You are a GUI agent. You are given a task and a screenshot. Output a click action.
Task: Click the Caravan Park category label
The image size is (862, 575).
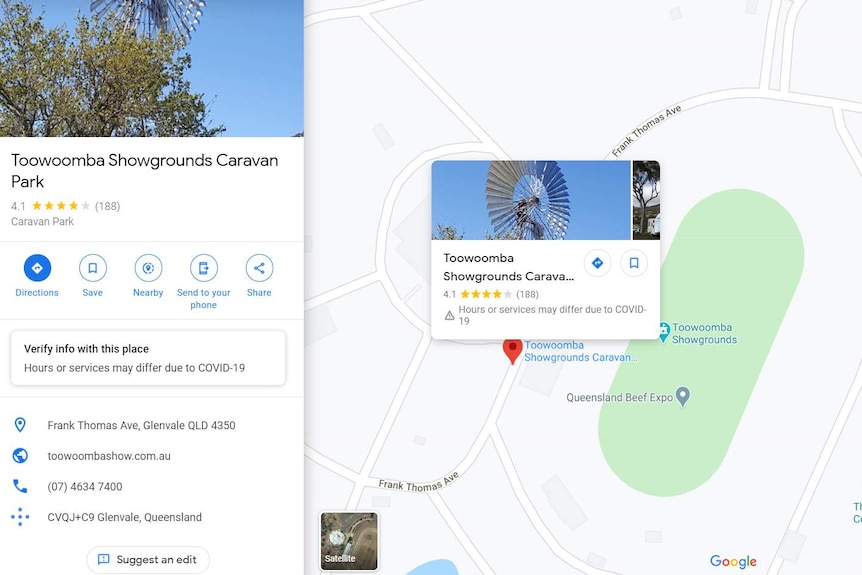pyautogui.click(x=42, y=222)
